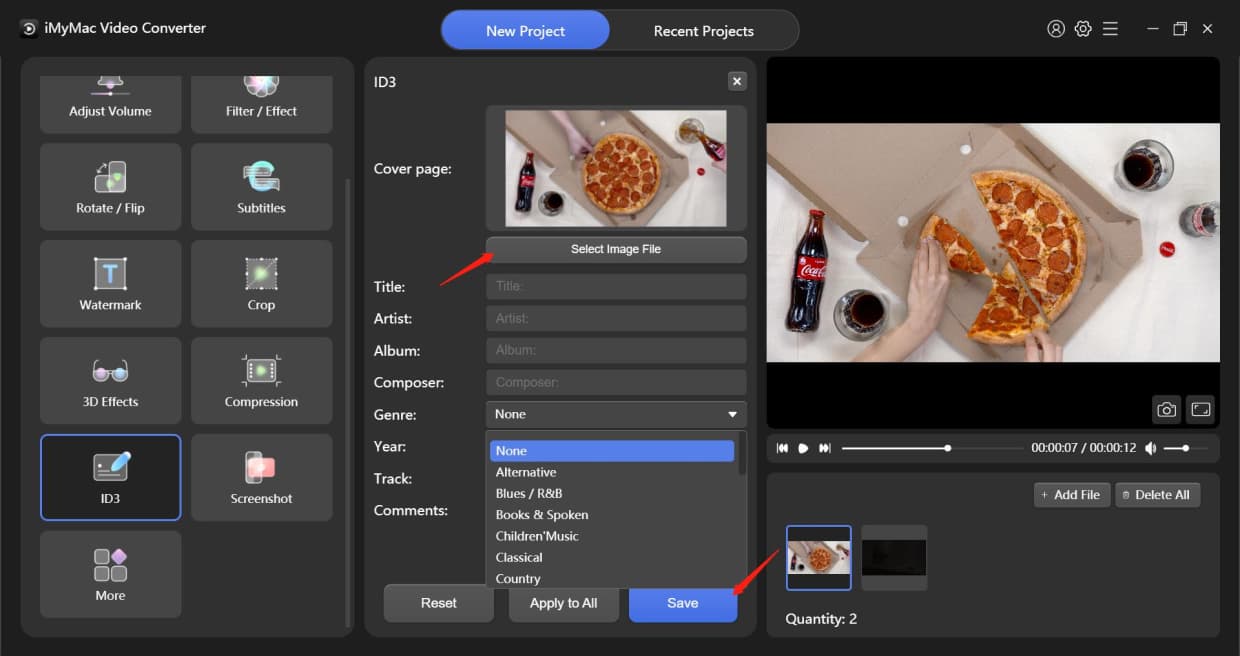Select the pizza video thumbnail in file list
Image resolution: width=1240 pixels, height=656 pixels.
coord(819,557)
